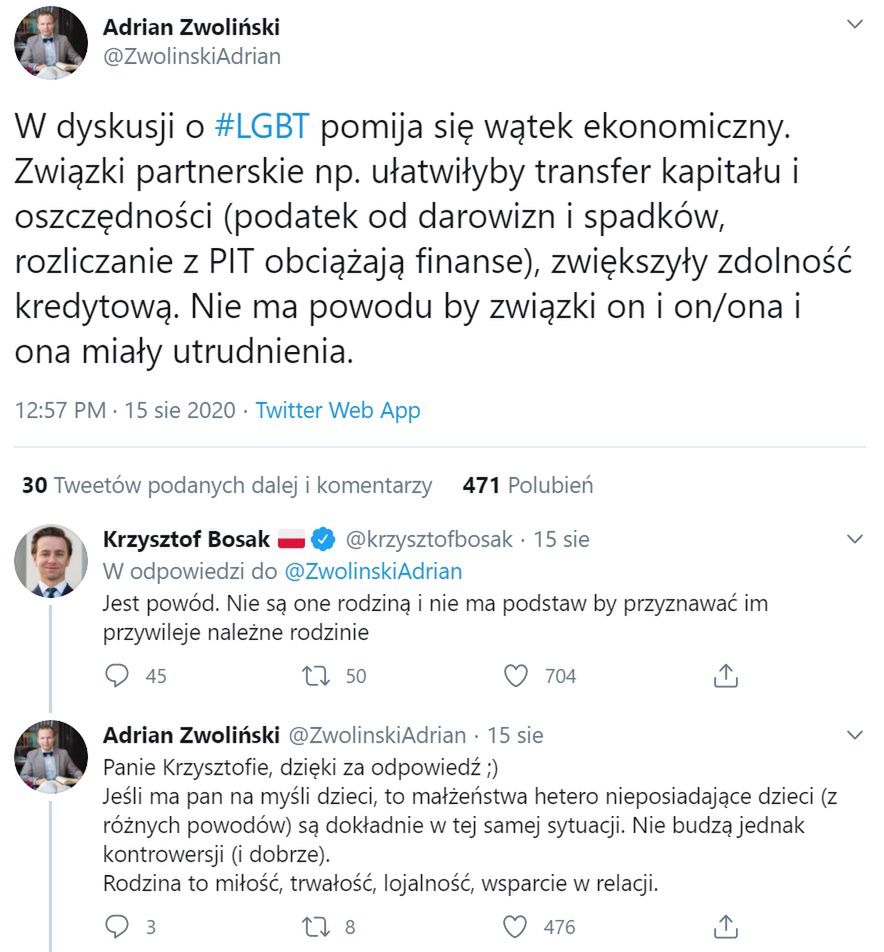Reply to Adrian Zwoliński's second tweet
Image resolution: width=884 pixels, height=952 pixels.
click(118, 926)
